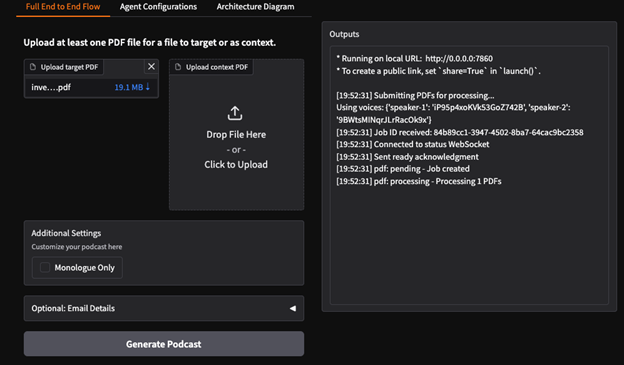Click the inve….pdf file name
This screenshot has height=365, width=624.
[x=51, y=87]
